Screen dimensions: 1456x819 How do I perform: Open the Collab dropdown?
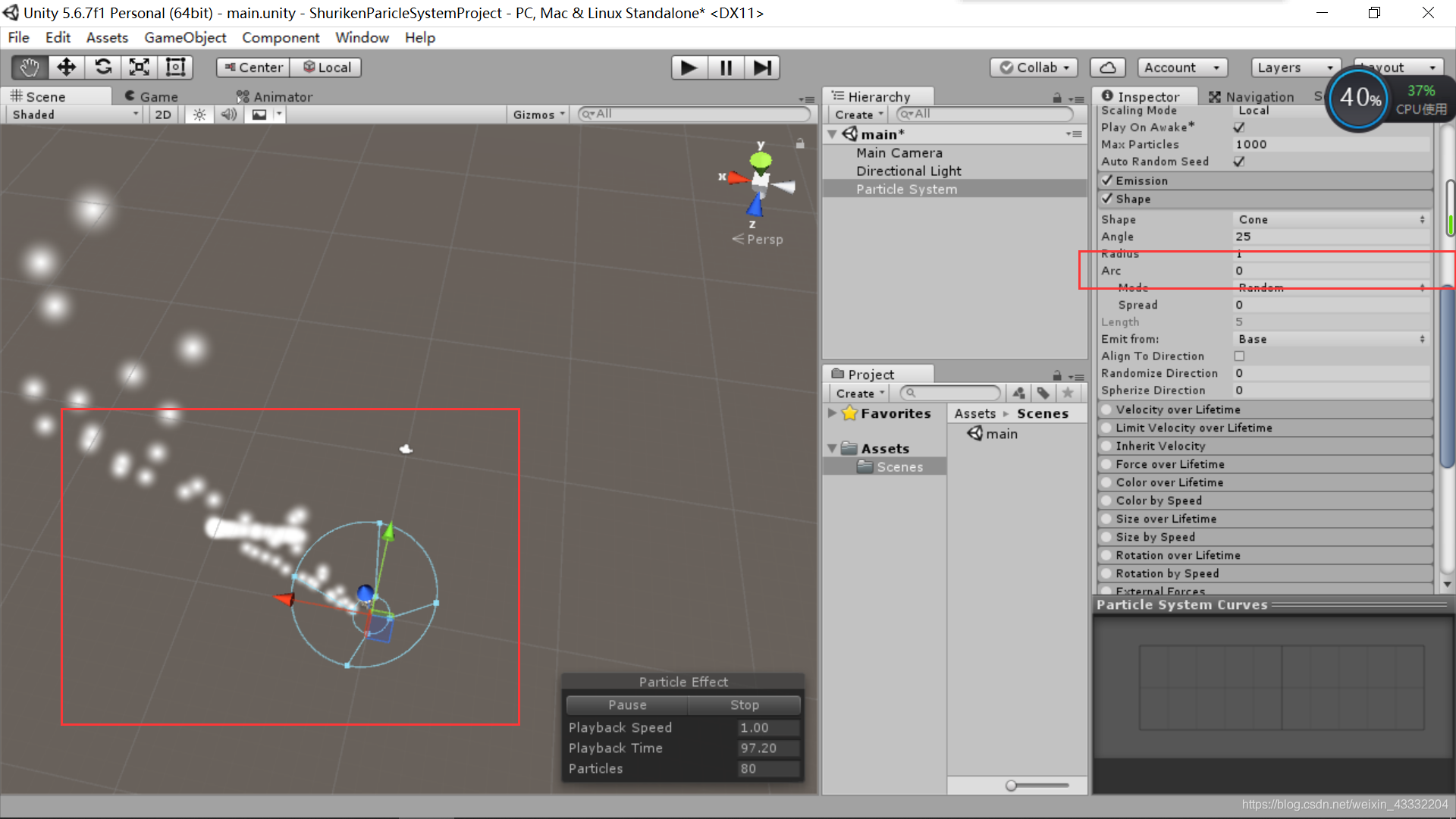1034,67
